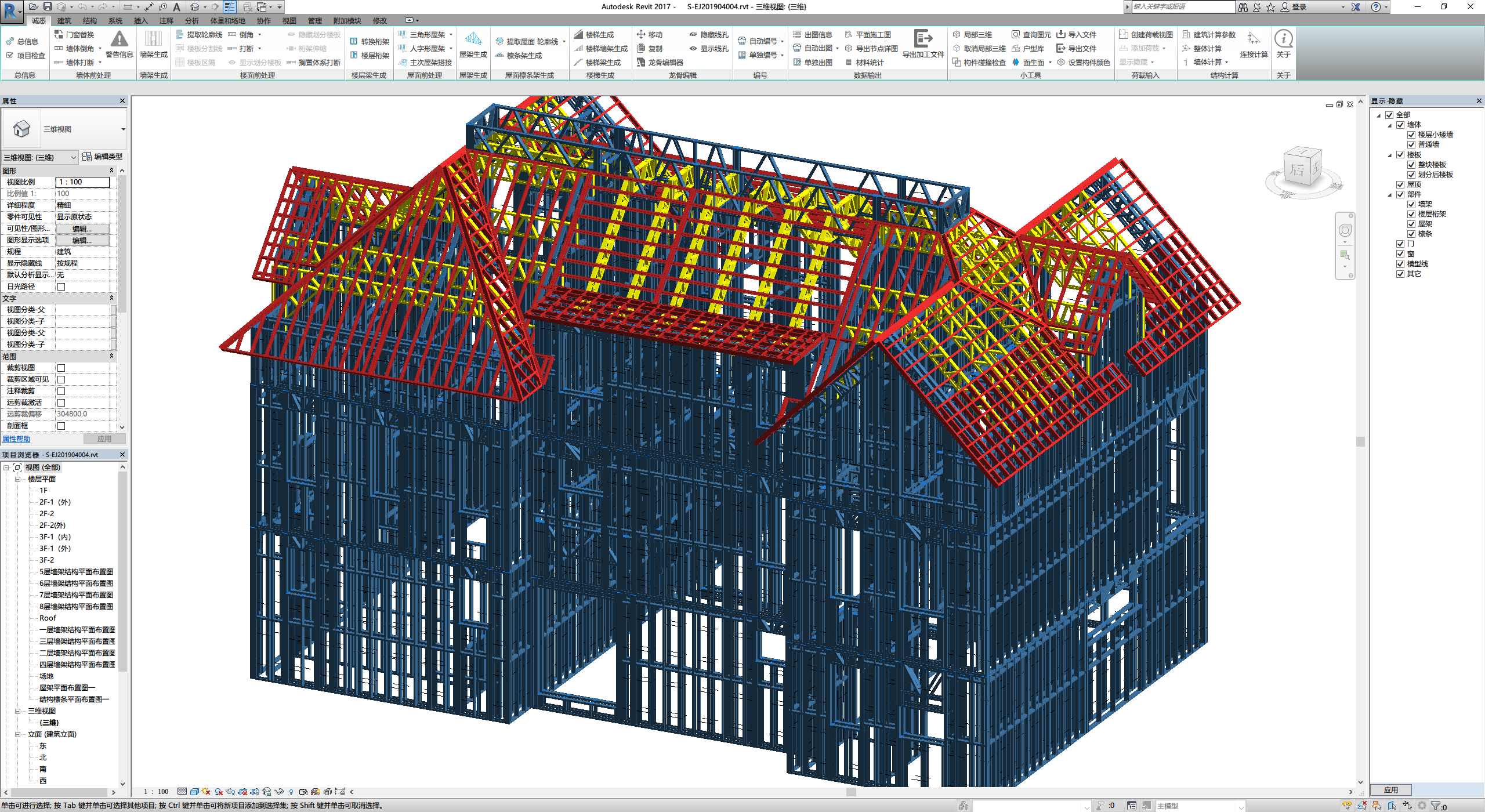Click the 属性帮助 link

16,439
